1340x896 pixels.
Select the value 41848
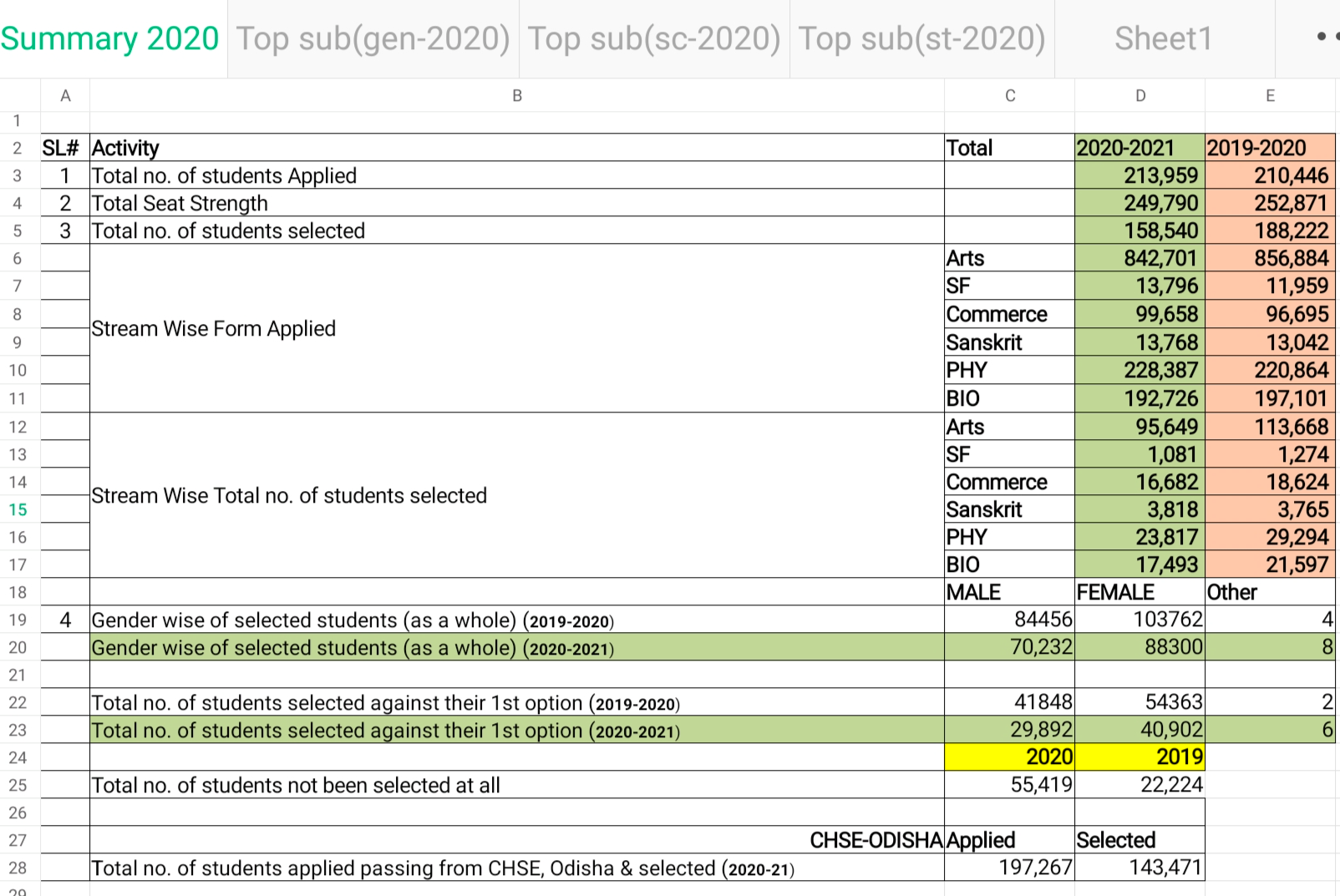tap(1010, 702)
